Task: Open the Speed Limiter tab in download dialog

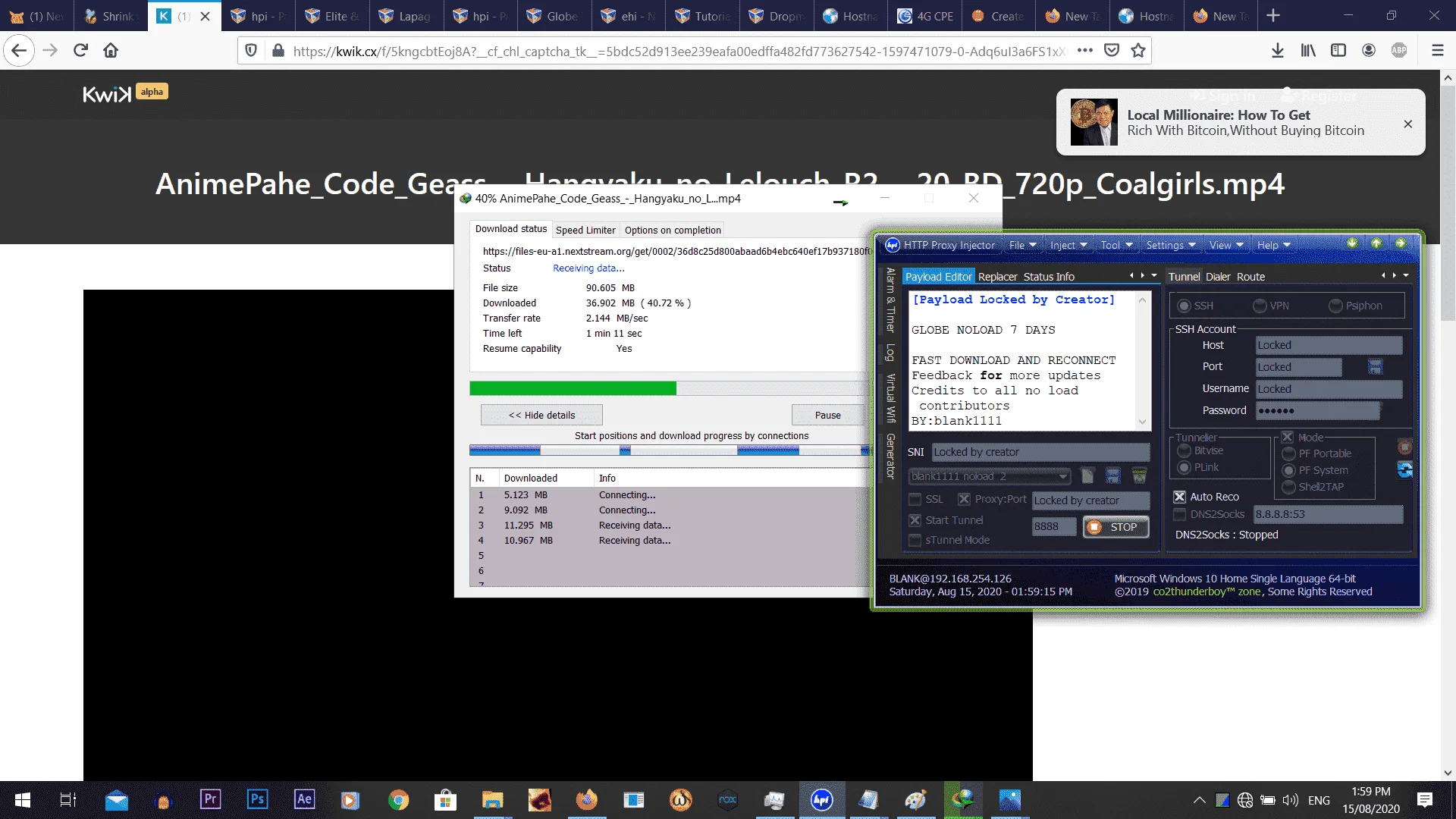Action: pyautogui.click(x=585, y=230)
